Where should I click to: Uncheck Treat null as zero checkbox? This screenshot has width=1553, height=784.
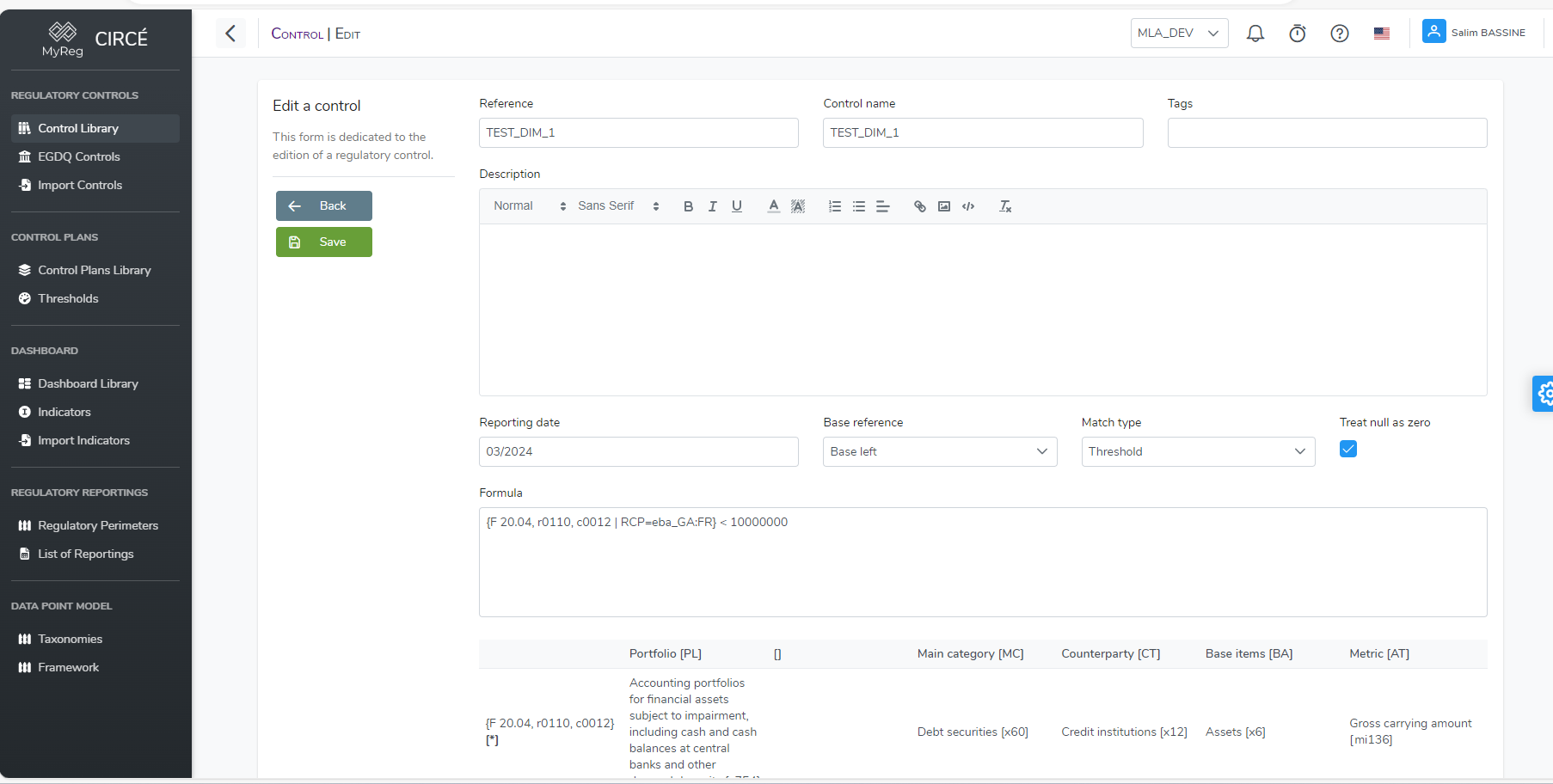point(1347,449)
